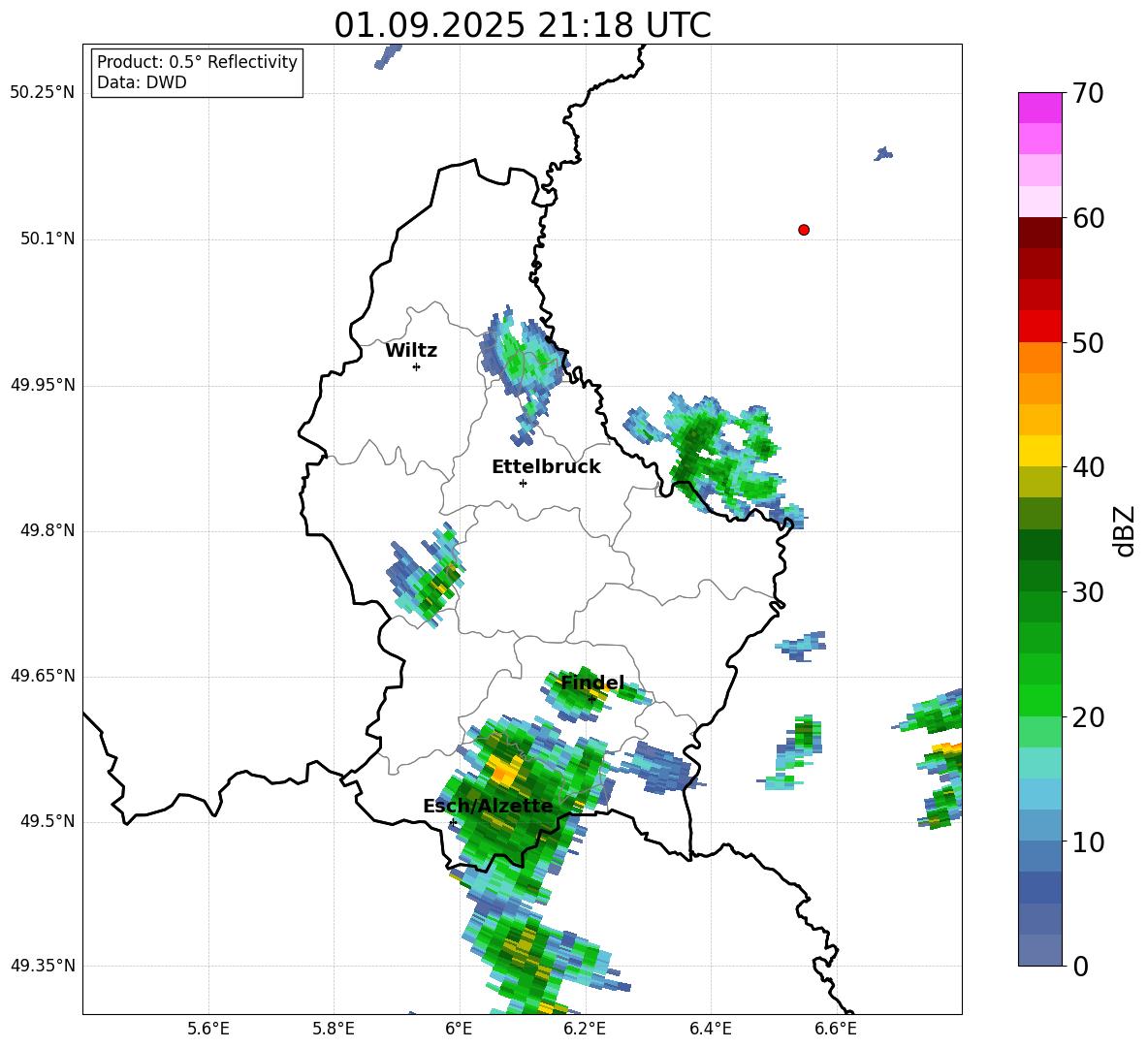Click the colorbar tick label 10
Image resolution: width=1148 pixels, height=1048 pixels.
[x=1088, y=842]
